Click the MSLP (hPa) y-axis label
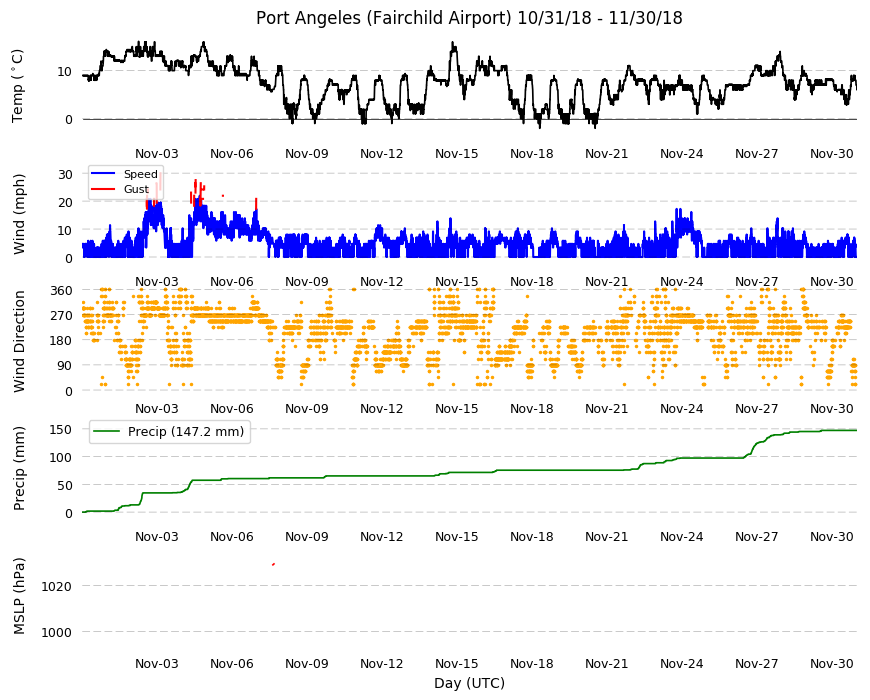Screen dimensions: 870x700 [x=19, y=596]
